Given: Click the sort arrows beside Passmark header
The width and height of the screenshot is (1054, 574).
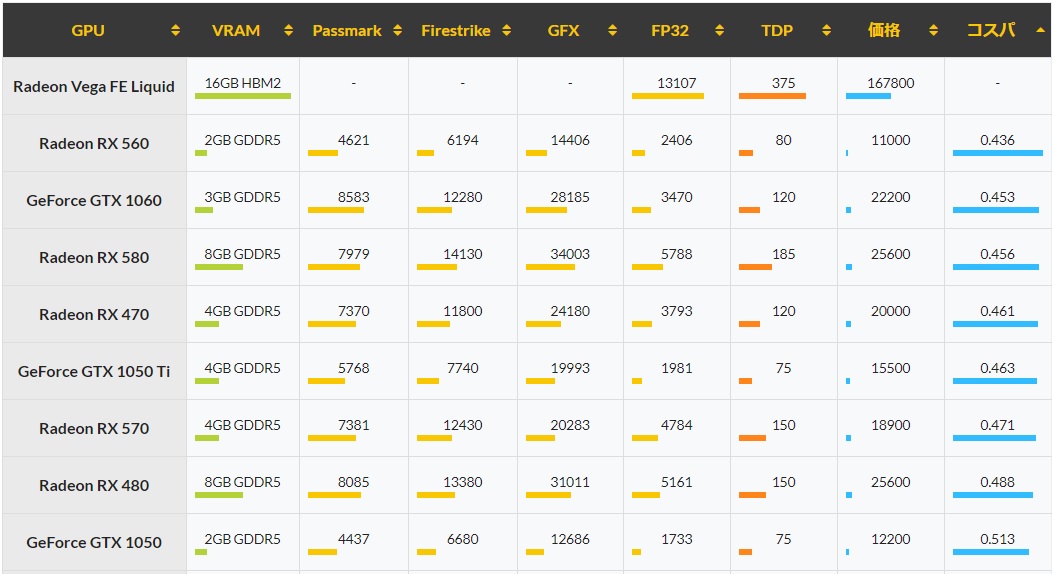Looking at the screenshot, I should tap(397, 30).
